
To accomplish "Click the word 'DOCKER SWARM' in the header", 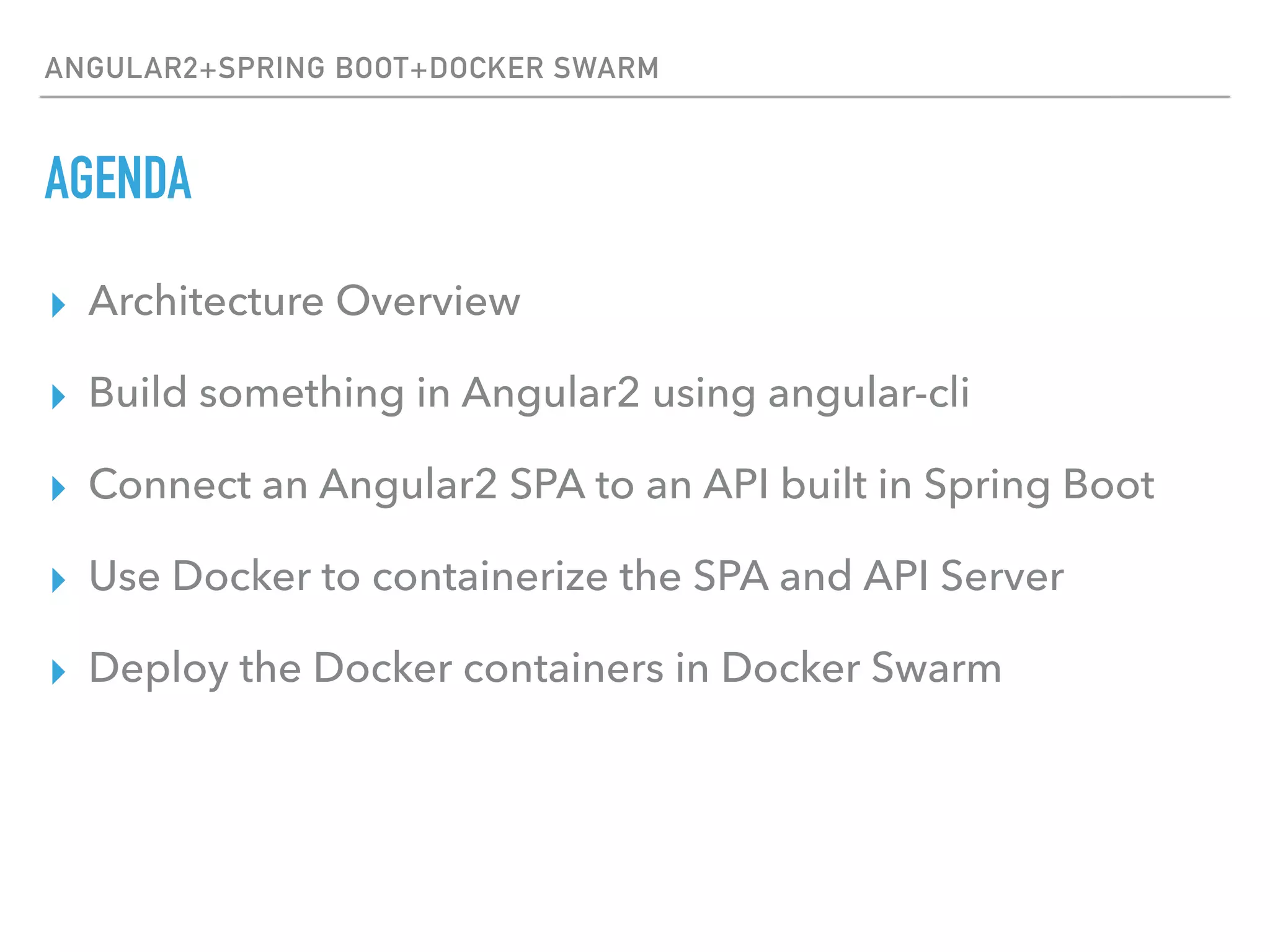I will click(x=544, y=68).
